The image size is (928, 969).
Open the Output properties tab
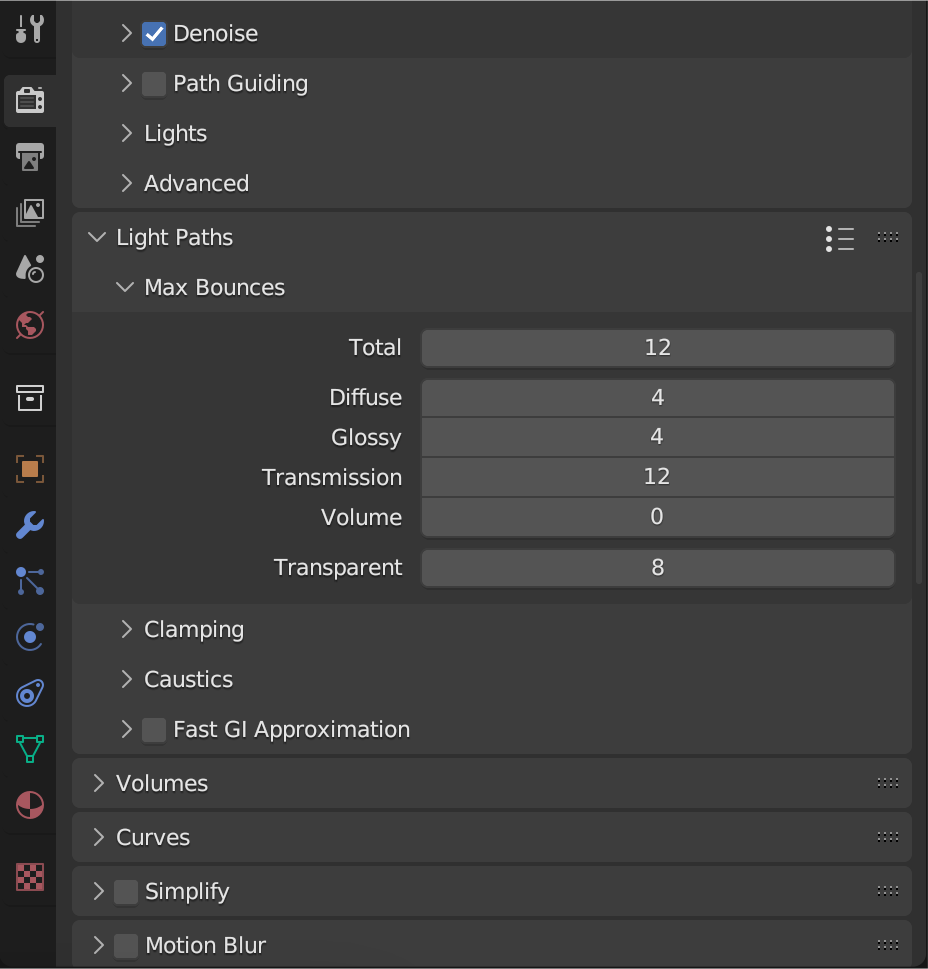point(29,157)
